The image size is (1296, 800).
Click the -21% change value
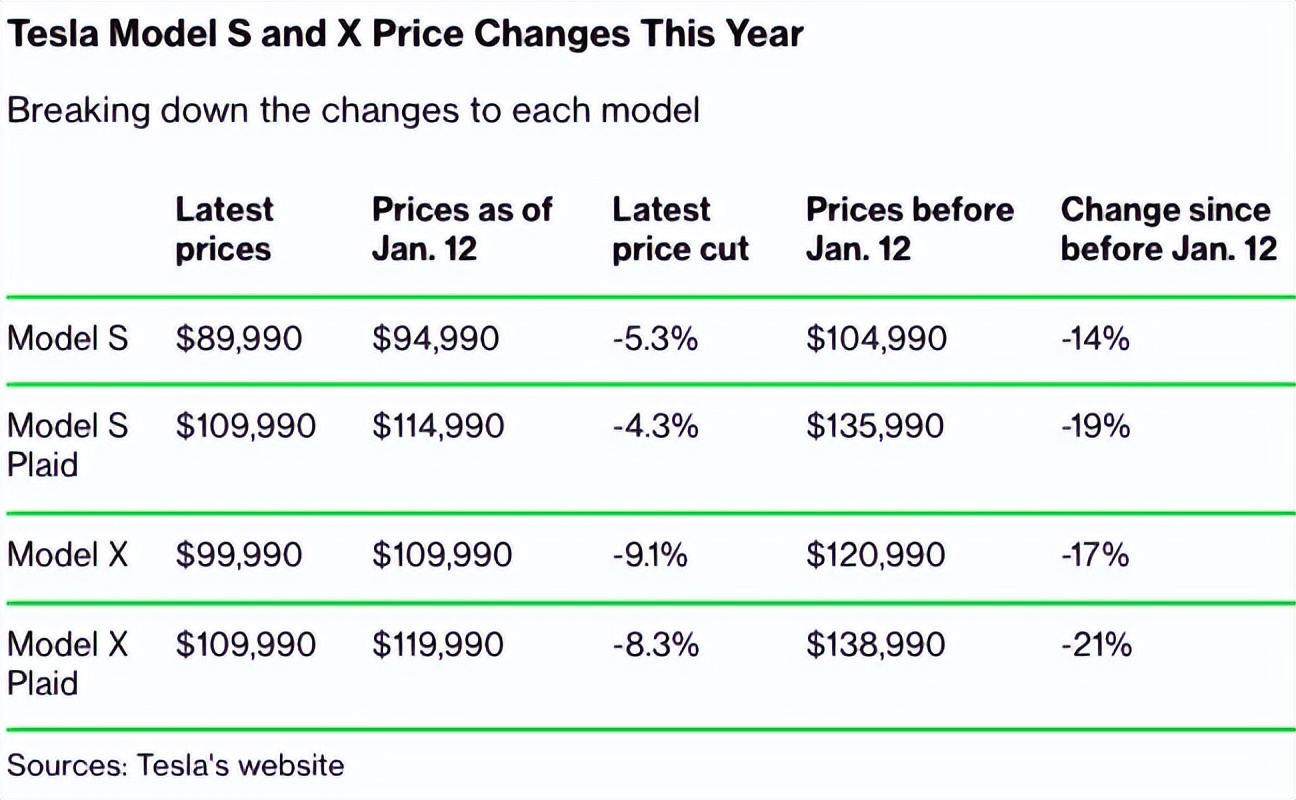1096,644
